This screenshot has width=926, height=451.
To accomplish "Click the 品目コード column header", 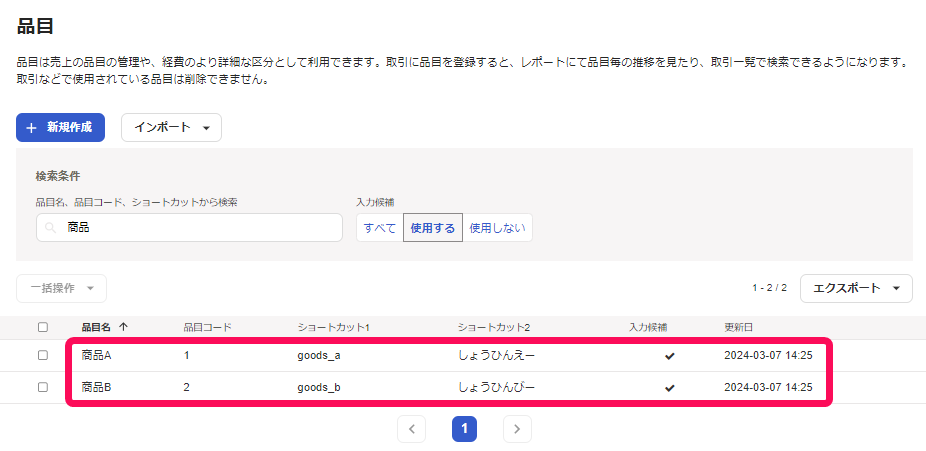I will pyautogui.click(x=207, y=327).
